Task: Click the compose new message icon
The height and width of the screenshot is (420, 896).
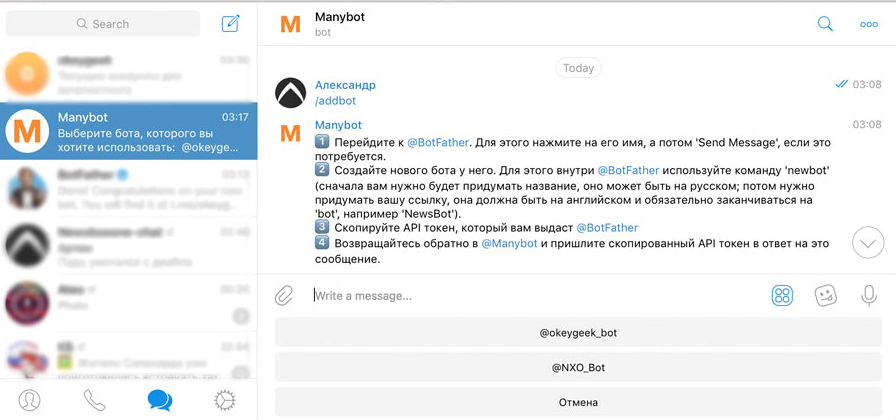Action: [x=231, y=23]
